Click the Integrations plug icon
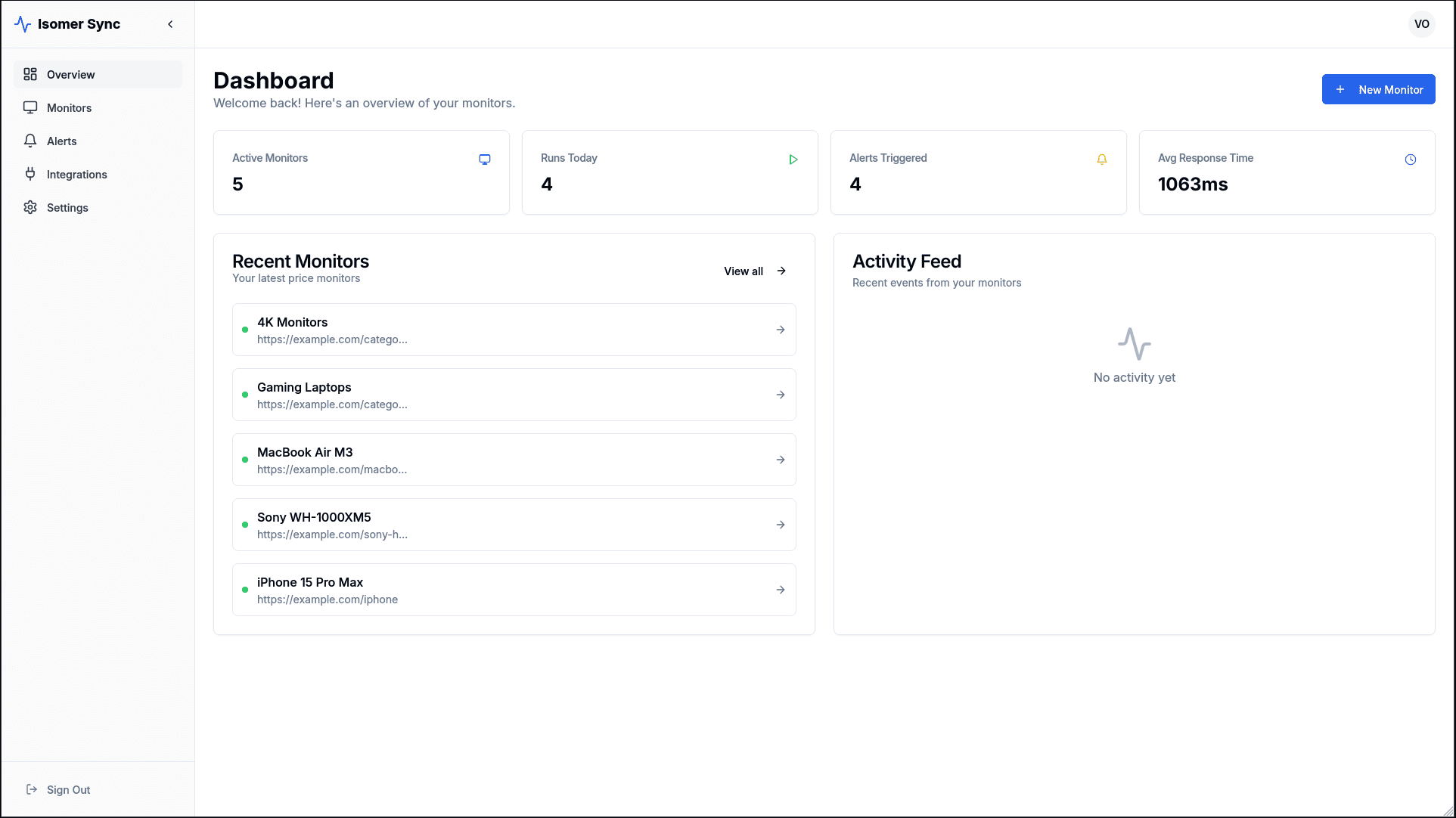1456x818 pixels. tap(30, 174)
